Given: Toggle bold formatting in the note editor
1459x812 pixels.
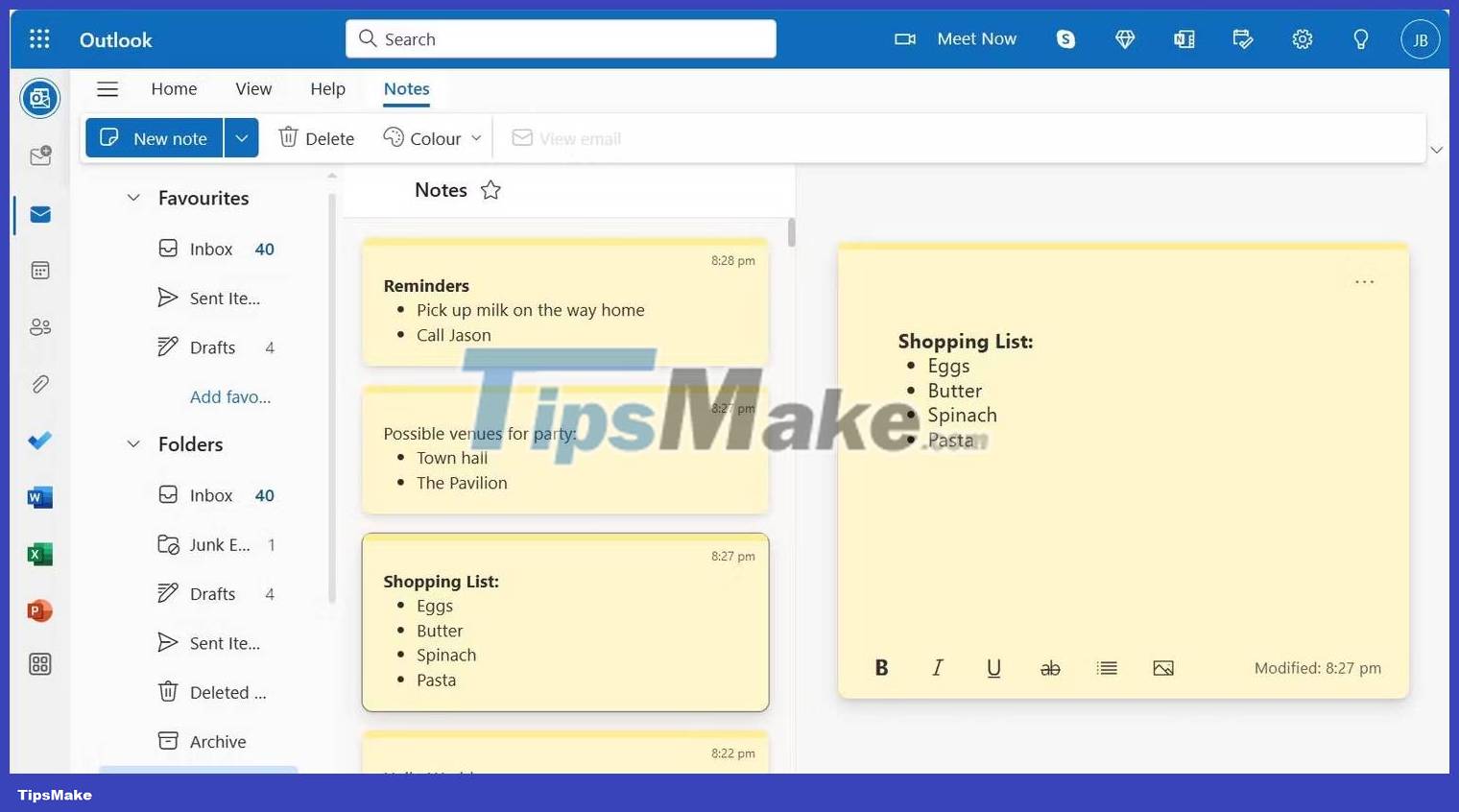Looking at the screenshot, I should click(x=881, y=667).
